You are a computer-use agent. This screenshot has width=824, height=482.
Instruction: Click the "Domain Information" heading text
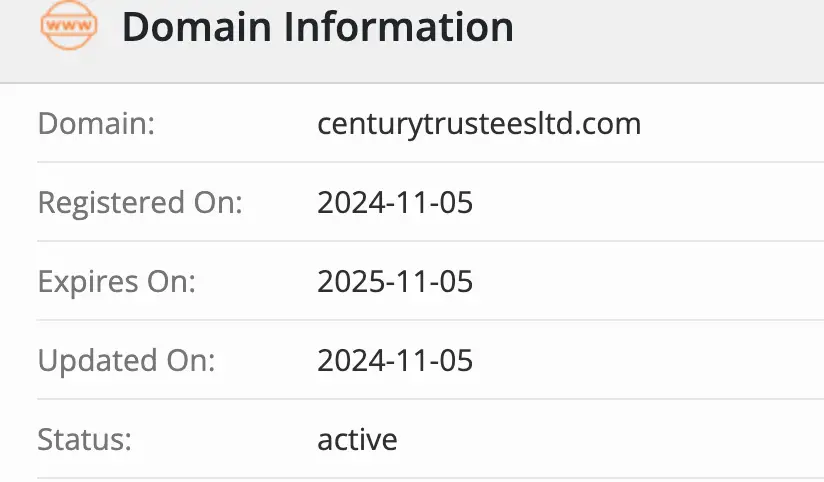pyautogui.click(x=318, y=27)
